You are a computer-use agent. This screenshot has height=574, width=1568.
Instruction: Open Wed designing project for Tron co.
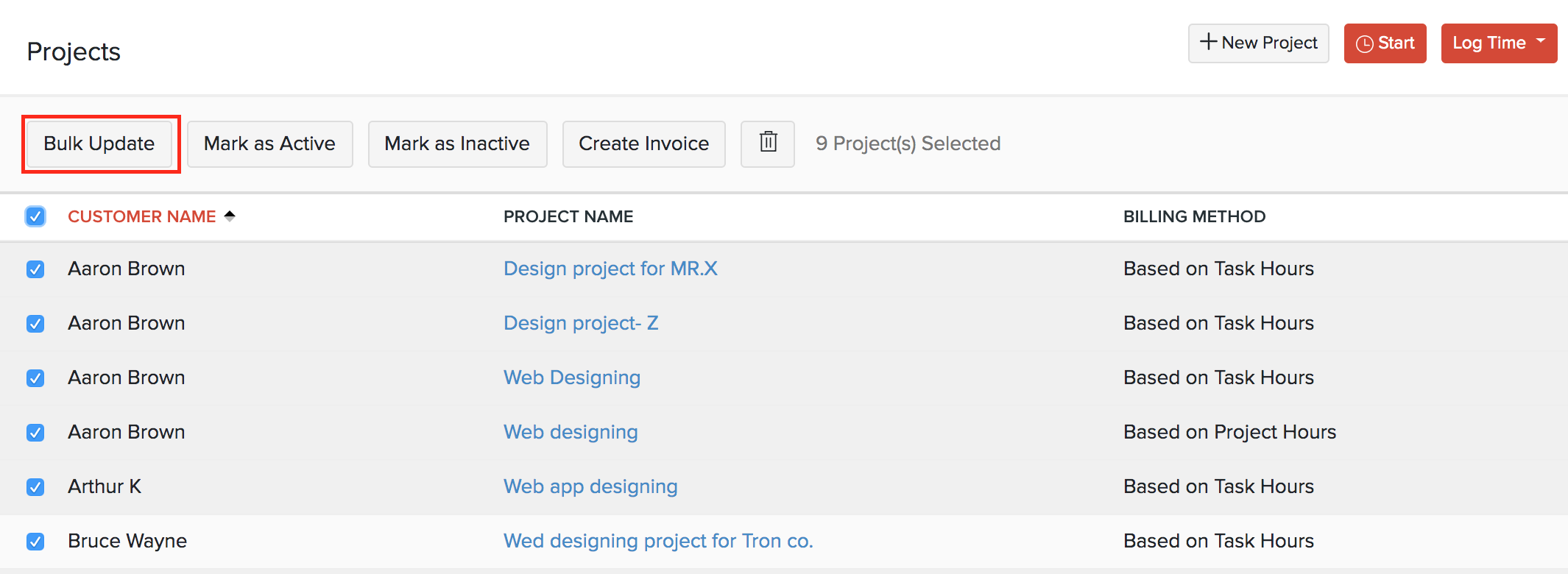[657, 541]
